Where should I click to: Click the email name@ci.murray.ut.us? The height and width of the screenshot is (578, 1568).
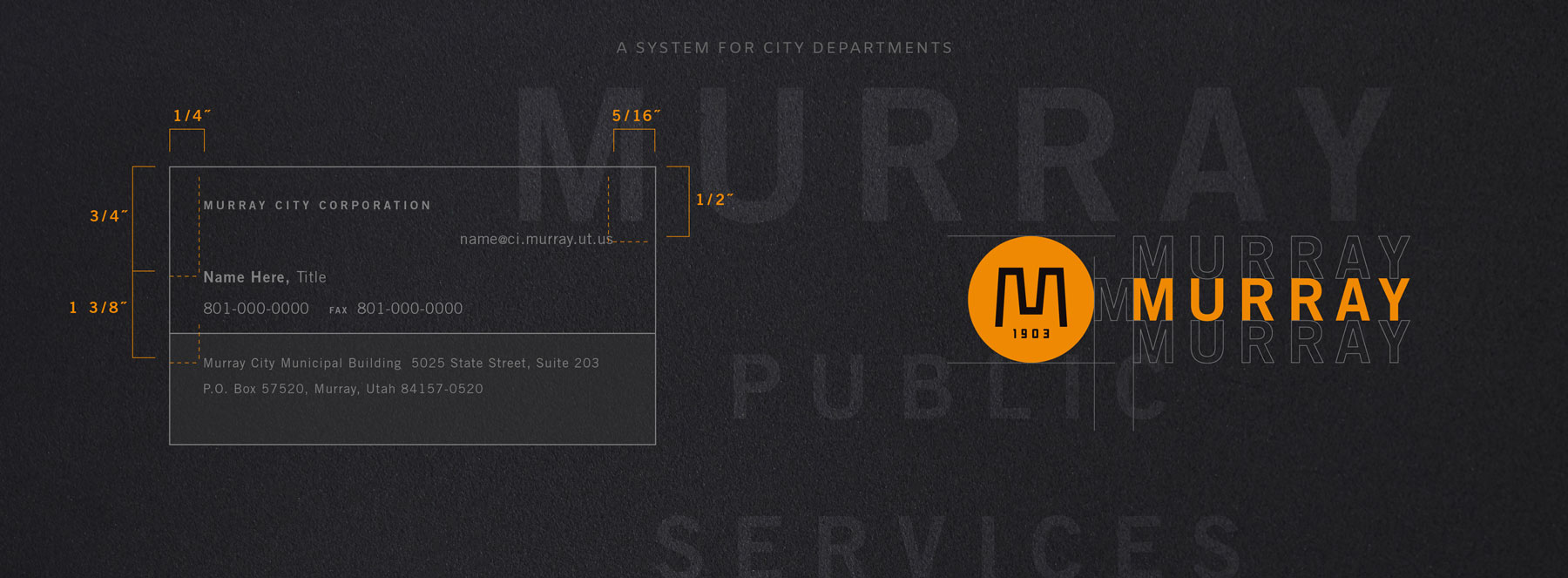point(537,239)
